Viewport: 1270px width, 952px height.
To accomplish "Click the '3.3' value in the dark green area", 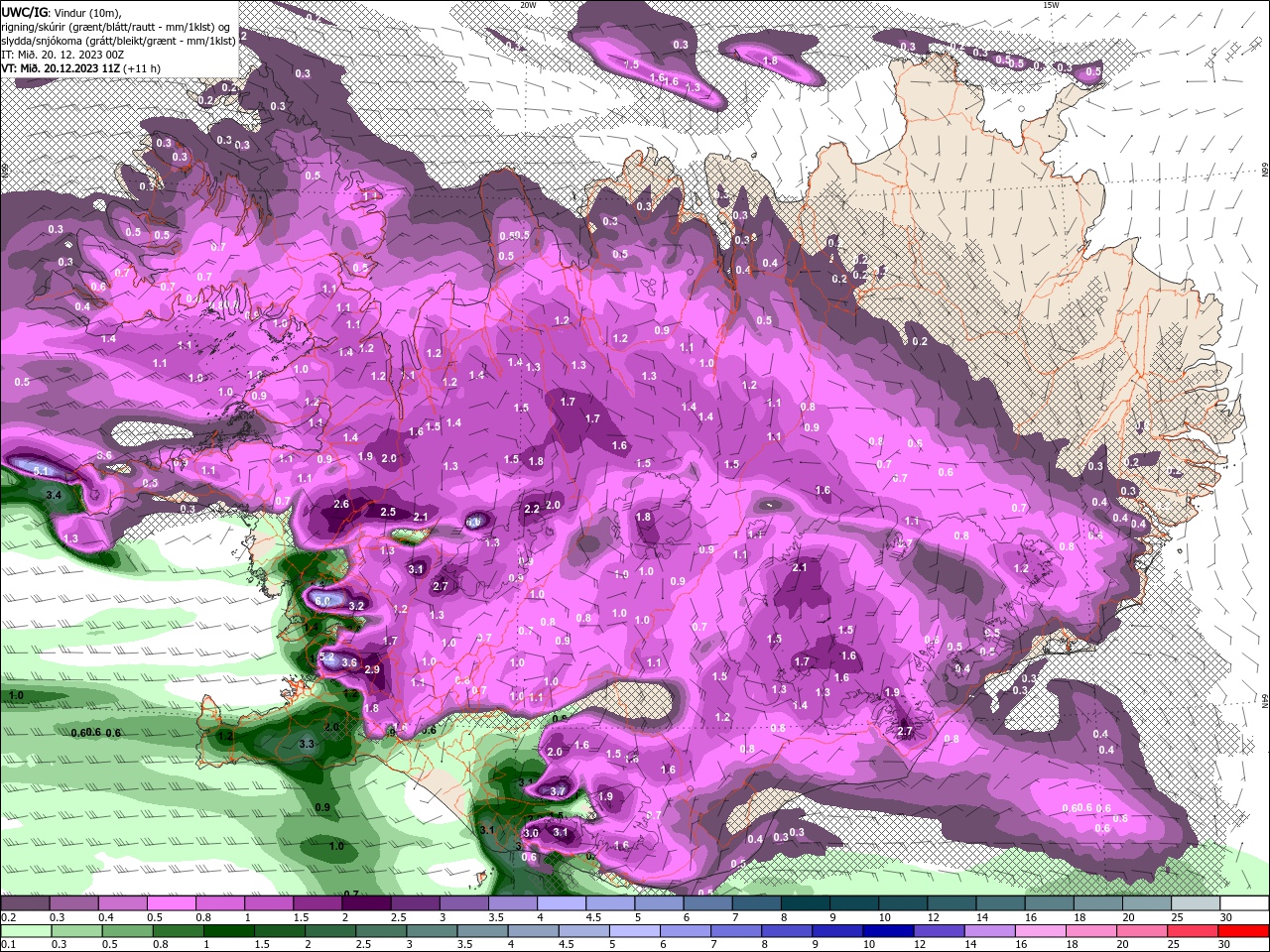I will click(x=308, y=744).
